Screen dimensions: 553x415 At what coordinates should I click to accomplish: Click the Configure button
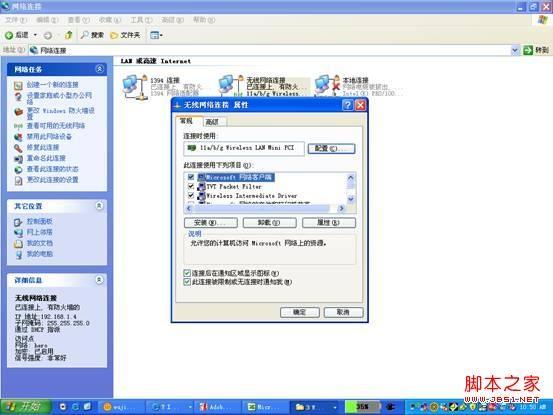pyautogui.click(x=331, y=148)
